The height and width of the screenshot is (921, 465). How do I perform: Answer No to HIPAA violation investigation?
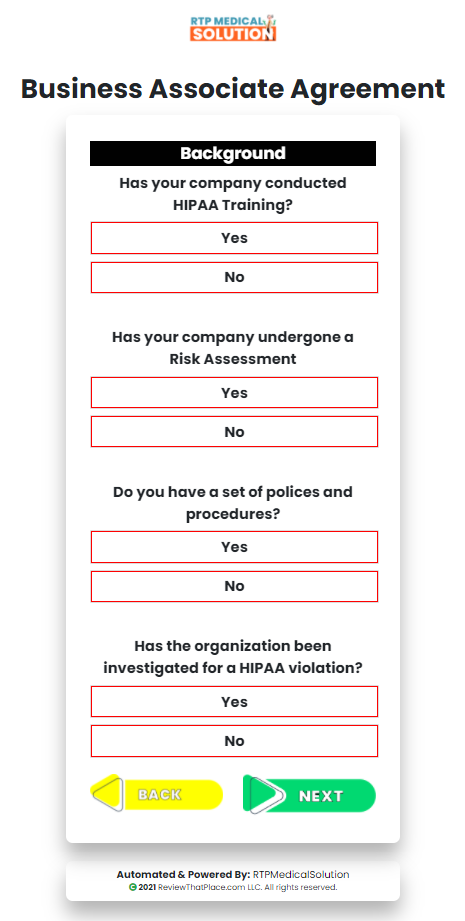[x=234, y=741]
